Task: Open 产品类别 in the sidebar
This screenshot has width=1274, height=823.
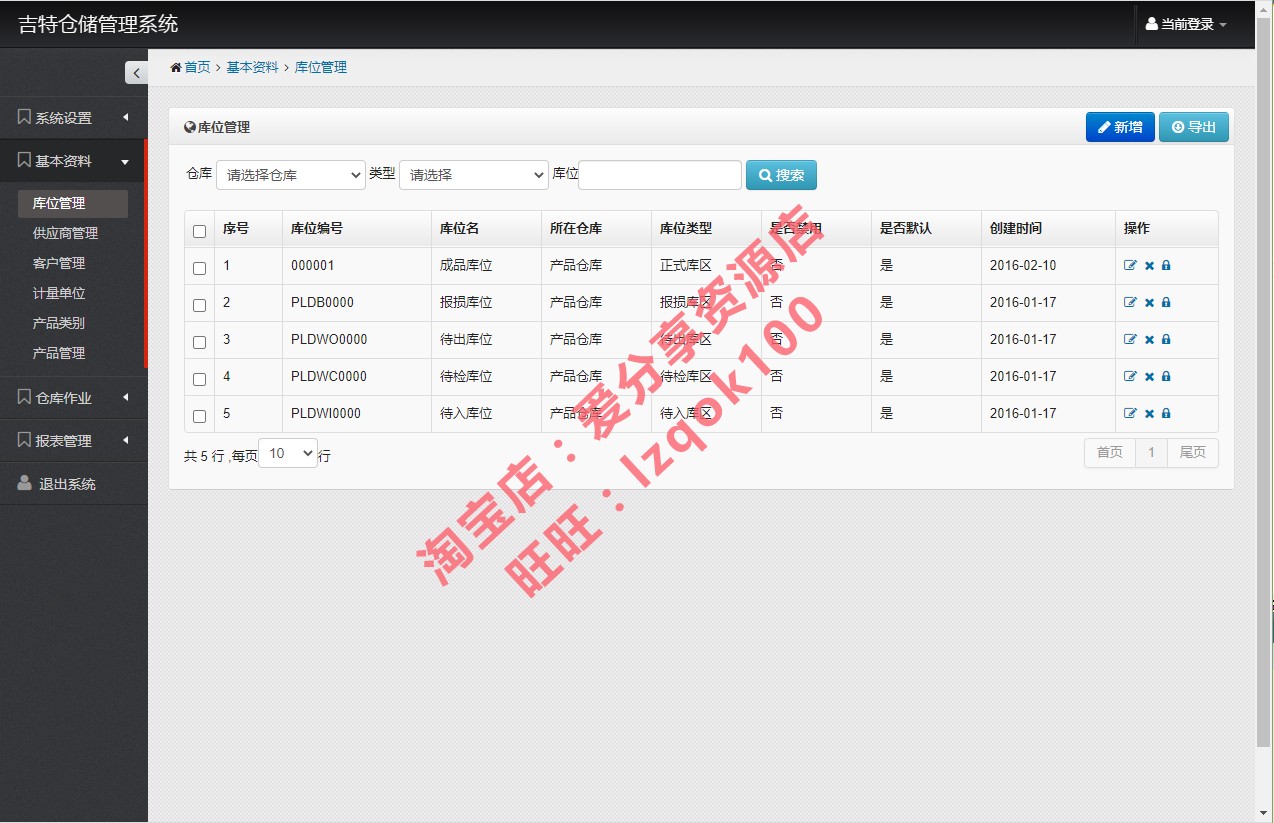Action: click(x=59, y=323)
